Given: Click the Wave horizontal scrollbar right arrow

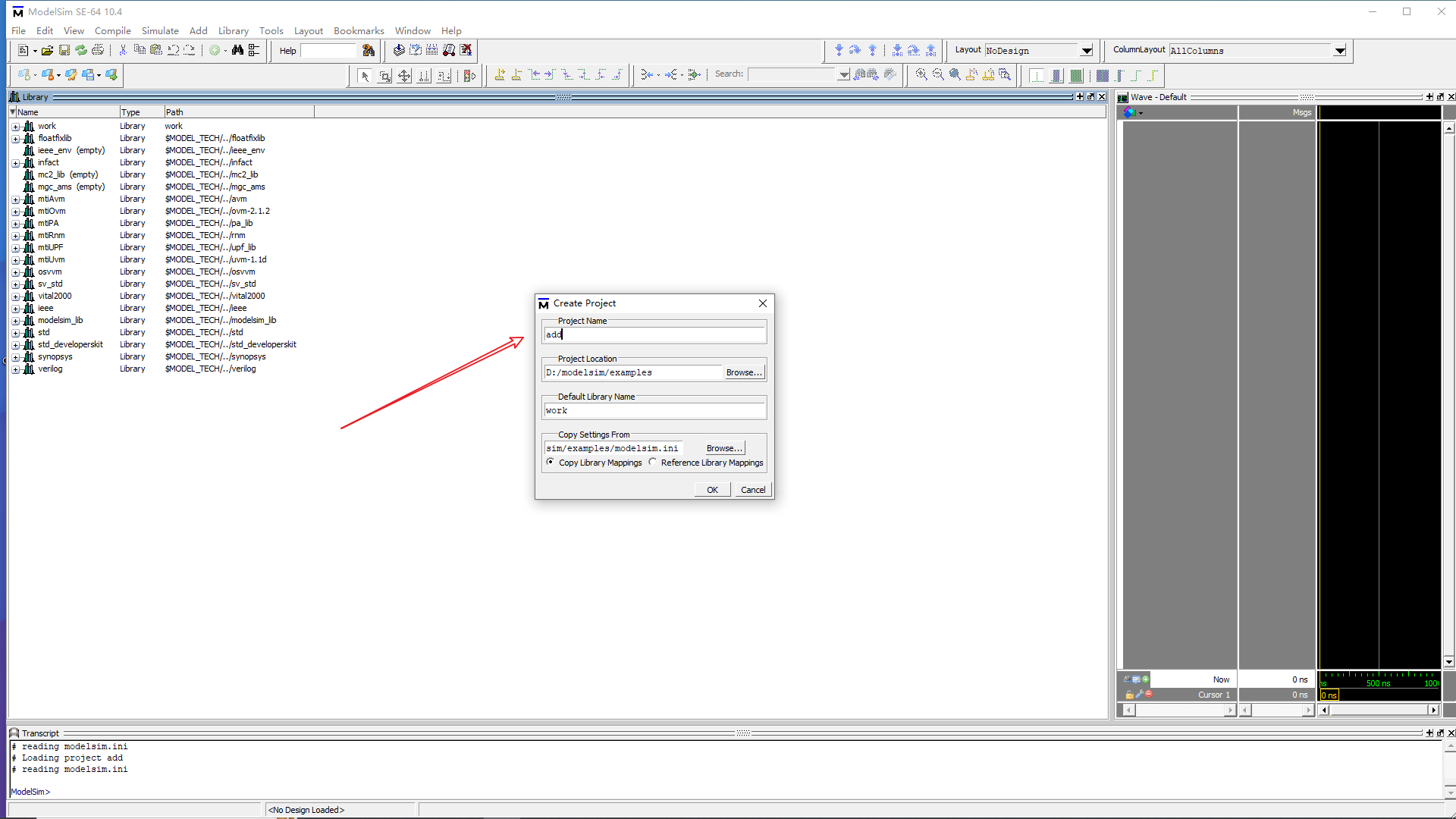Looking at the screenshot, I should click(x=1433, y=710).
